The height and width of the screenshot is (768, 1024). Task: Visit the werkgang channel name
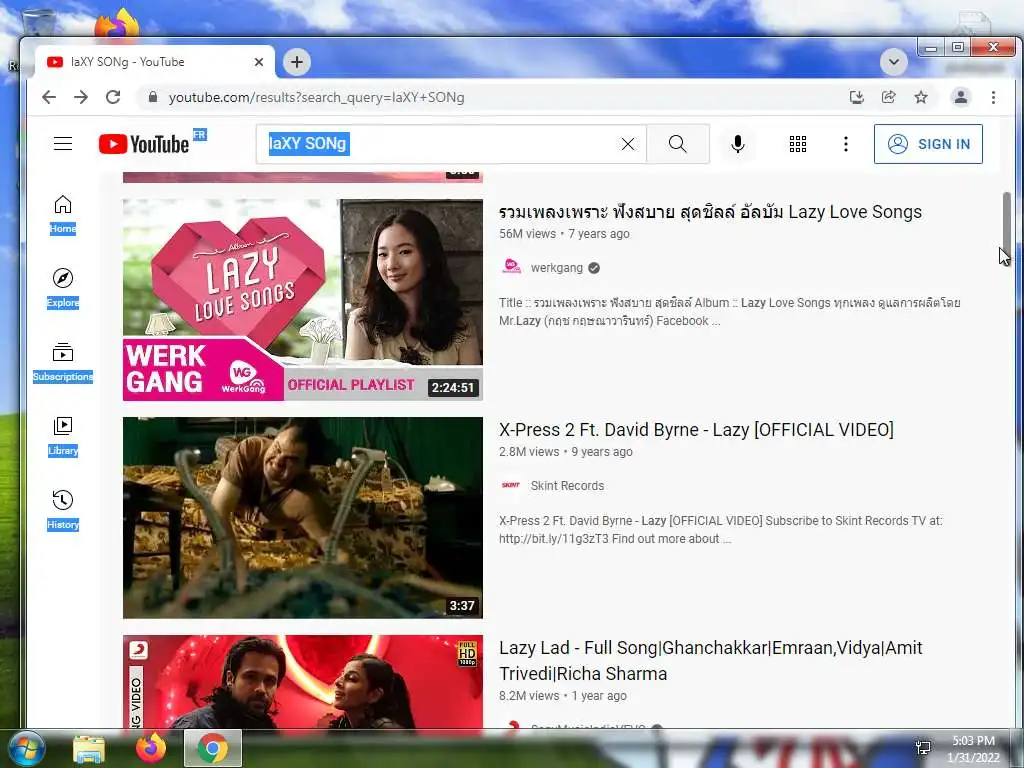(x=556, y=268)
